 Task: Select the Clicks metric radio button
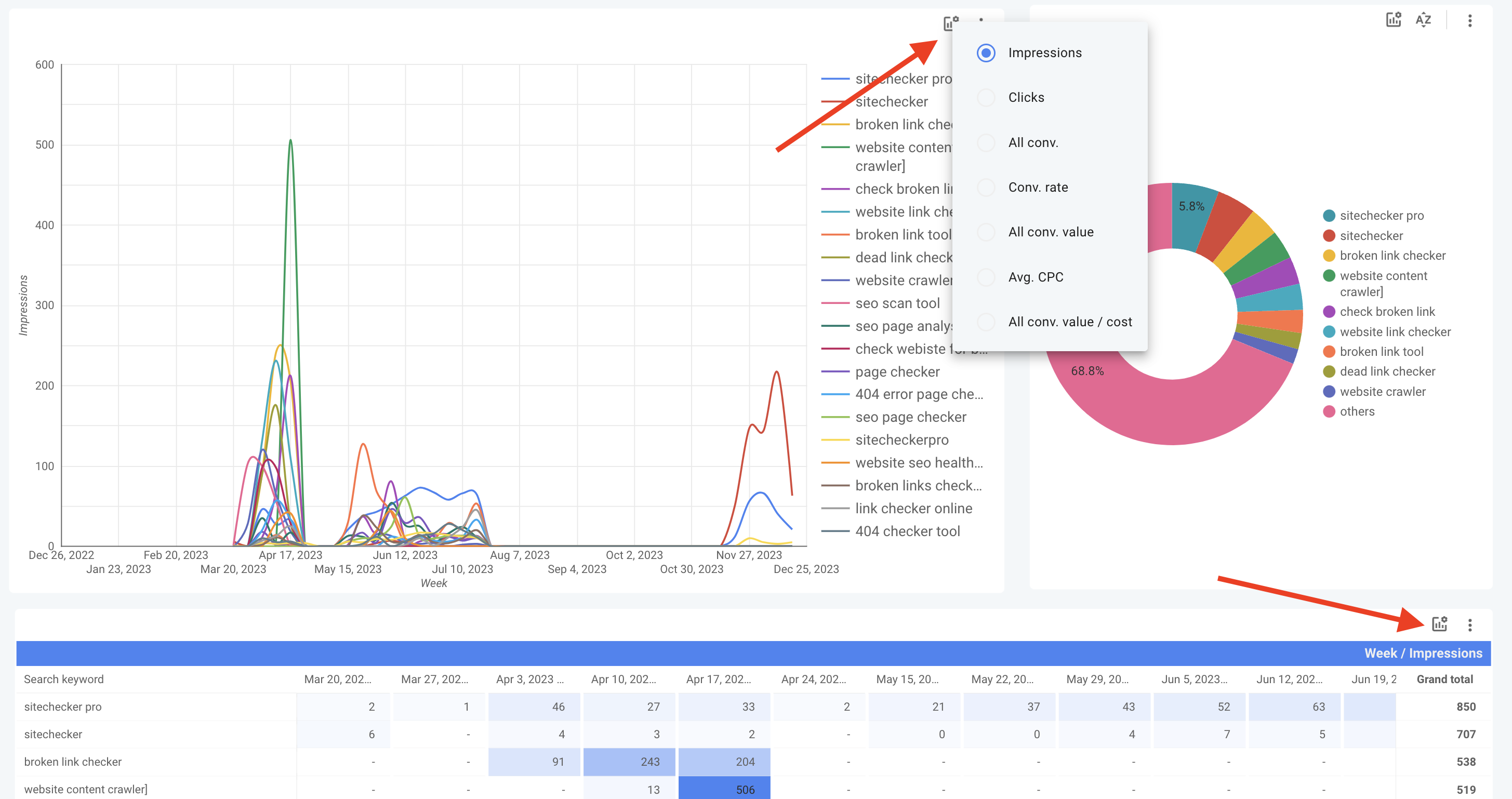point(986,98)
